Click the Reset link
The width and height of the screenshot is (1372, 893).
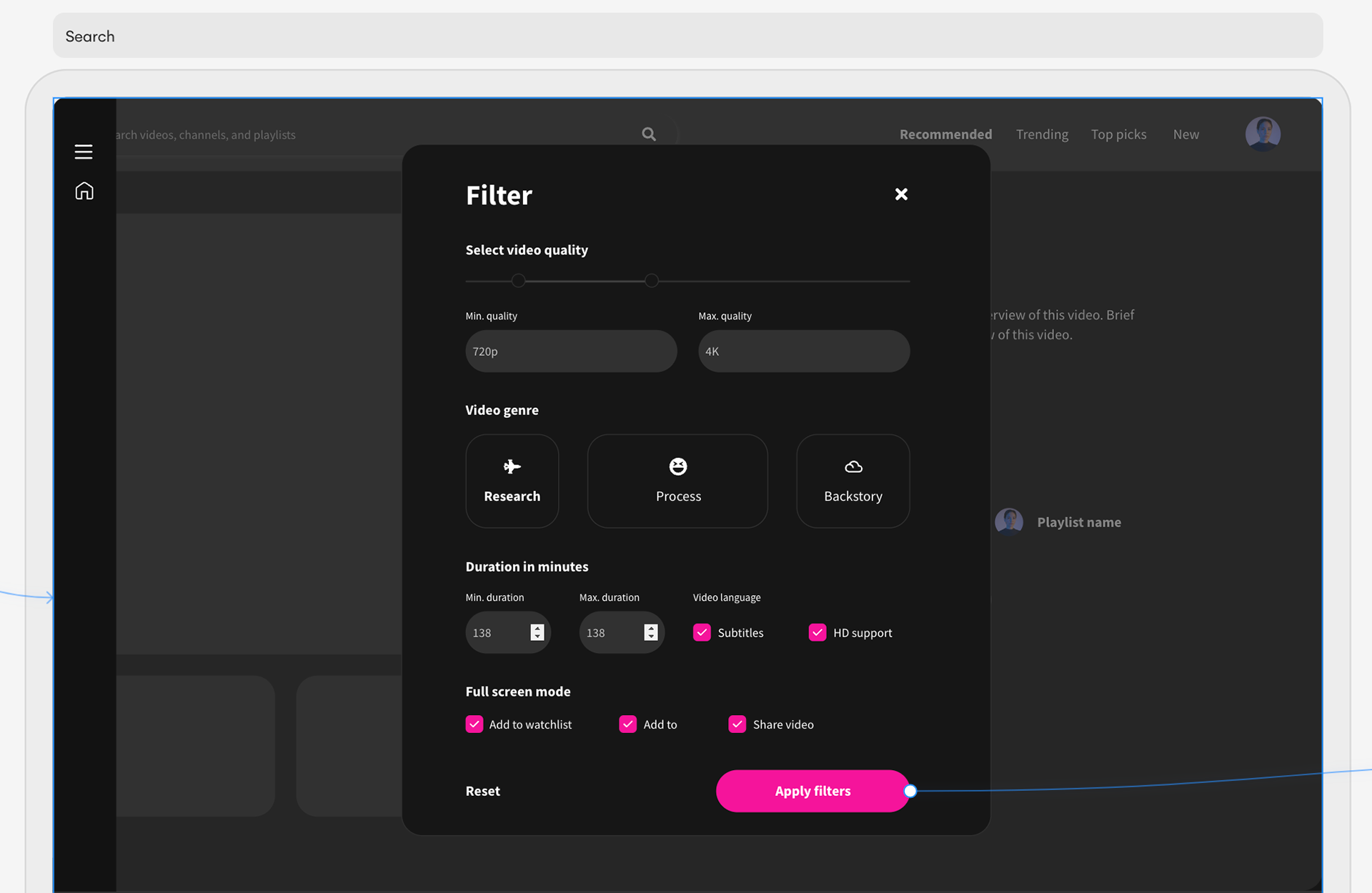(483, 791)
